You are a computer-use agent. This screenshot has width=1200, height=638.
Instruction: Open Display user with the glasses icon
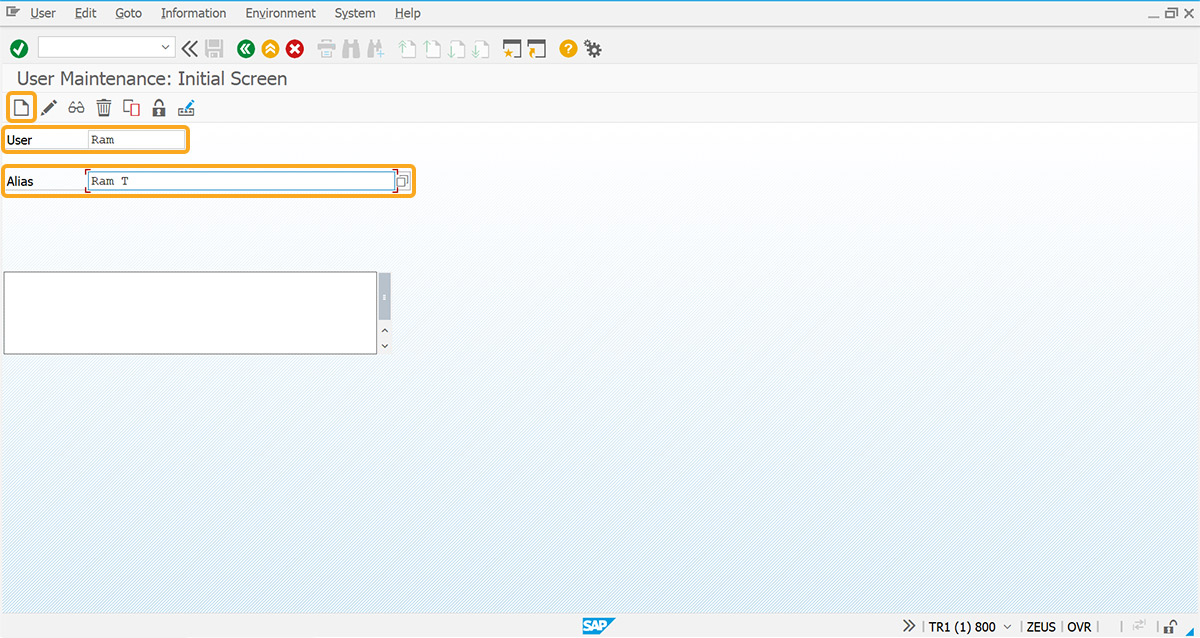(x=76, y=108)
